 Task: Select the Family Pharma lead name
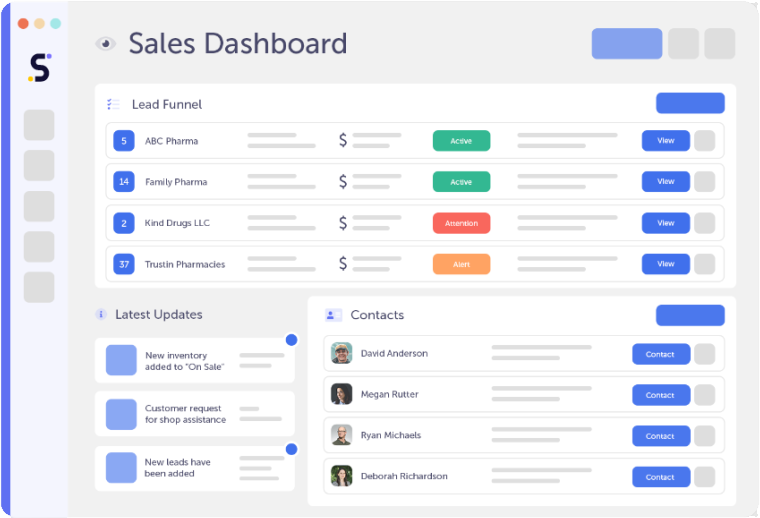tap(176, 182)
